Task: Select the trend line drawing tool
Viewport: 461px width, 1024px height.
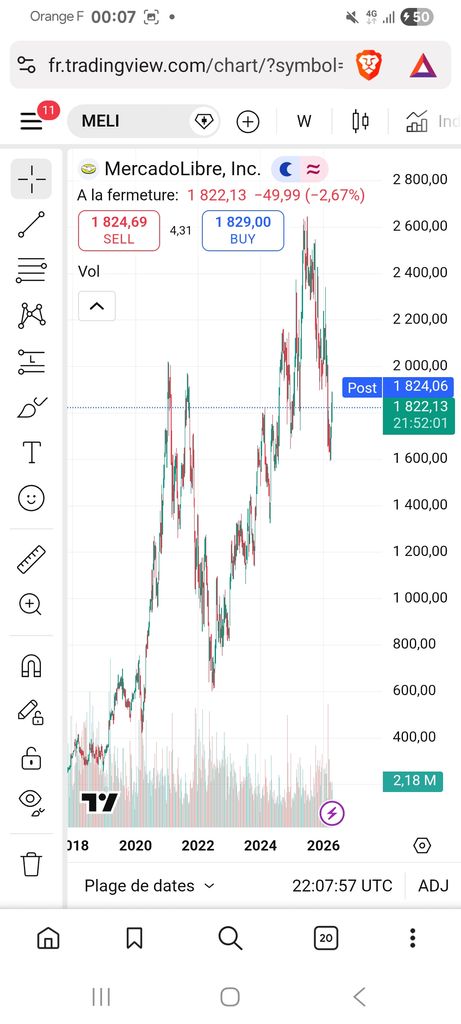Action: coord(31,224)
